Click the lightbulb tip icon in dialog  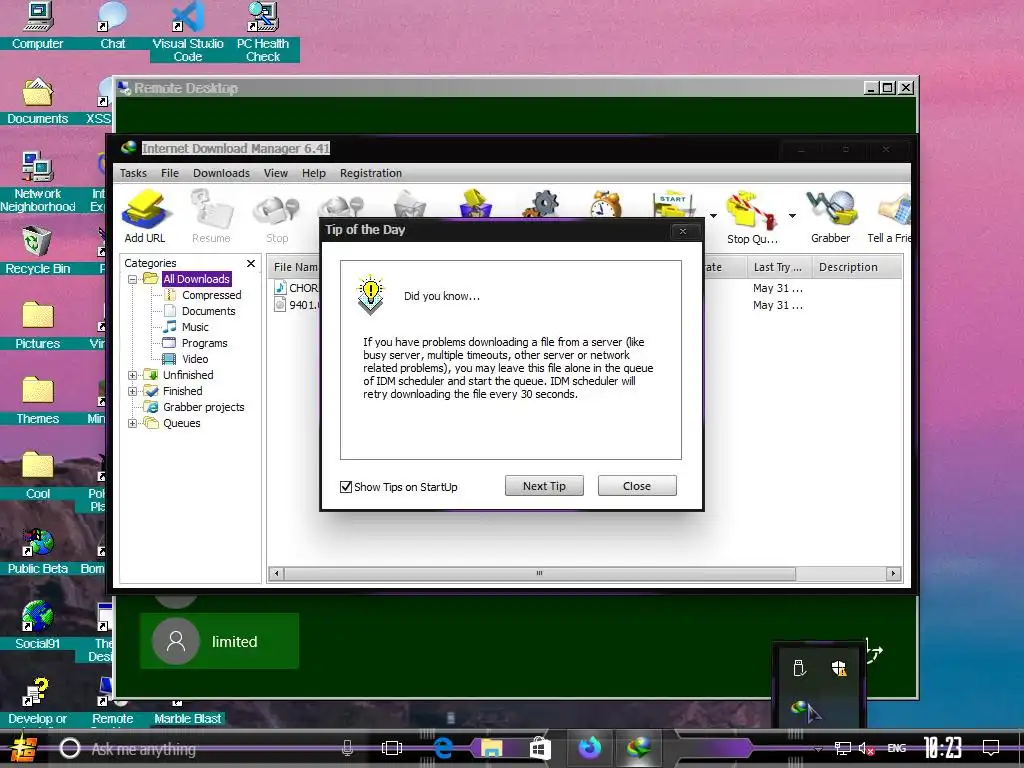370,295
